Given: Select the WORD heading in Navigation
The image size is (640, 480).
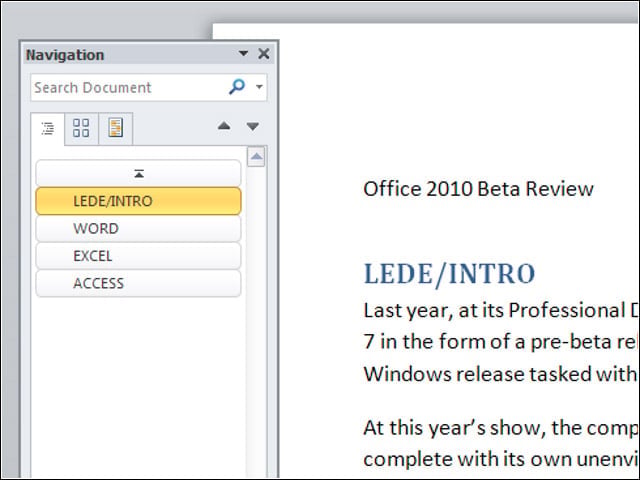Looking at the screenshot, I should (138, 229).
